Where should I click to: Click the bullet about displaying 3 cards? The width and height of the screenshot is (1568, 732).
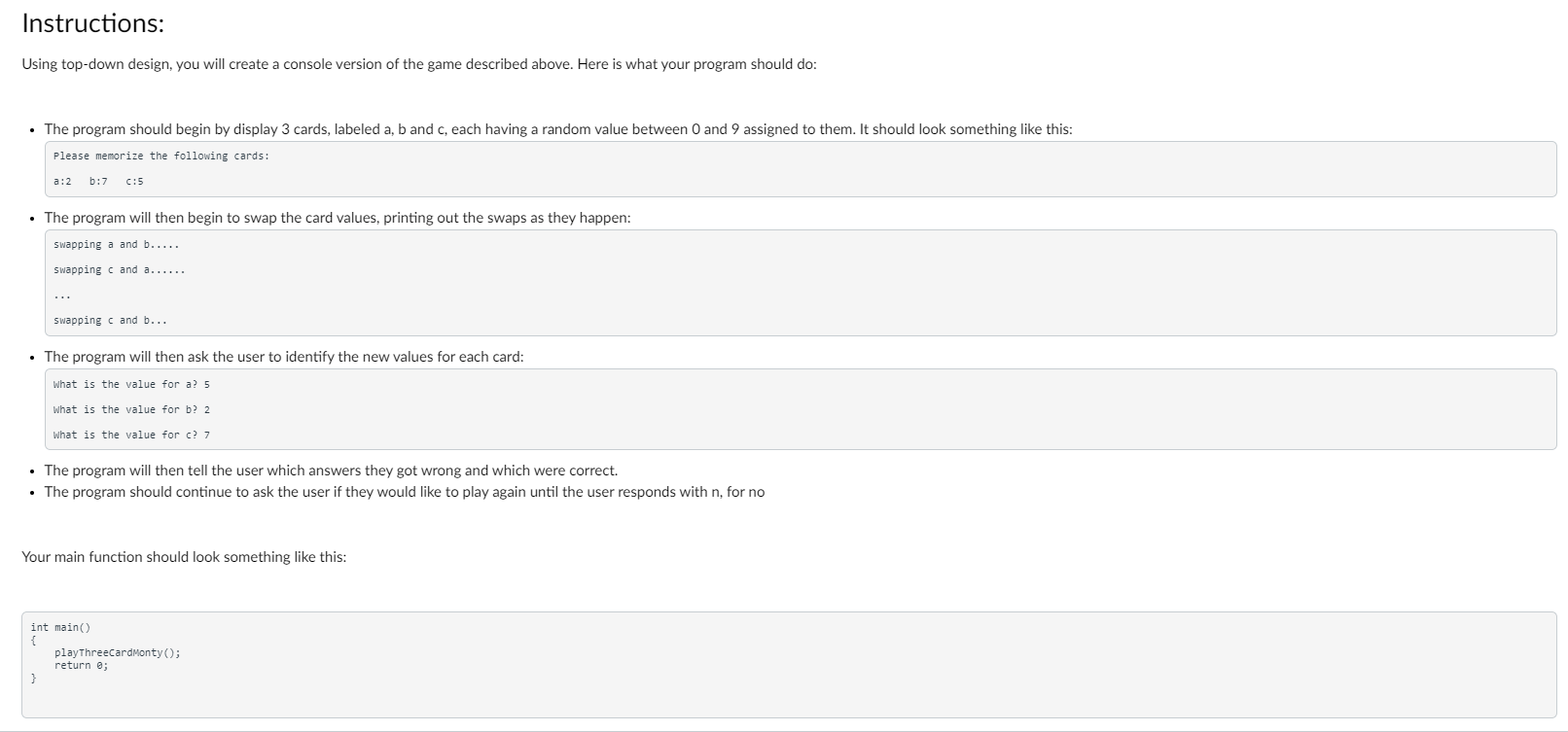point(558,129)
